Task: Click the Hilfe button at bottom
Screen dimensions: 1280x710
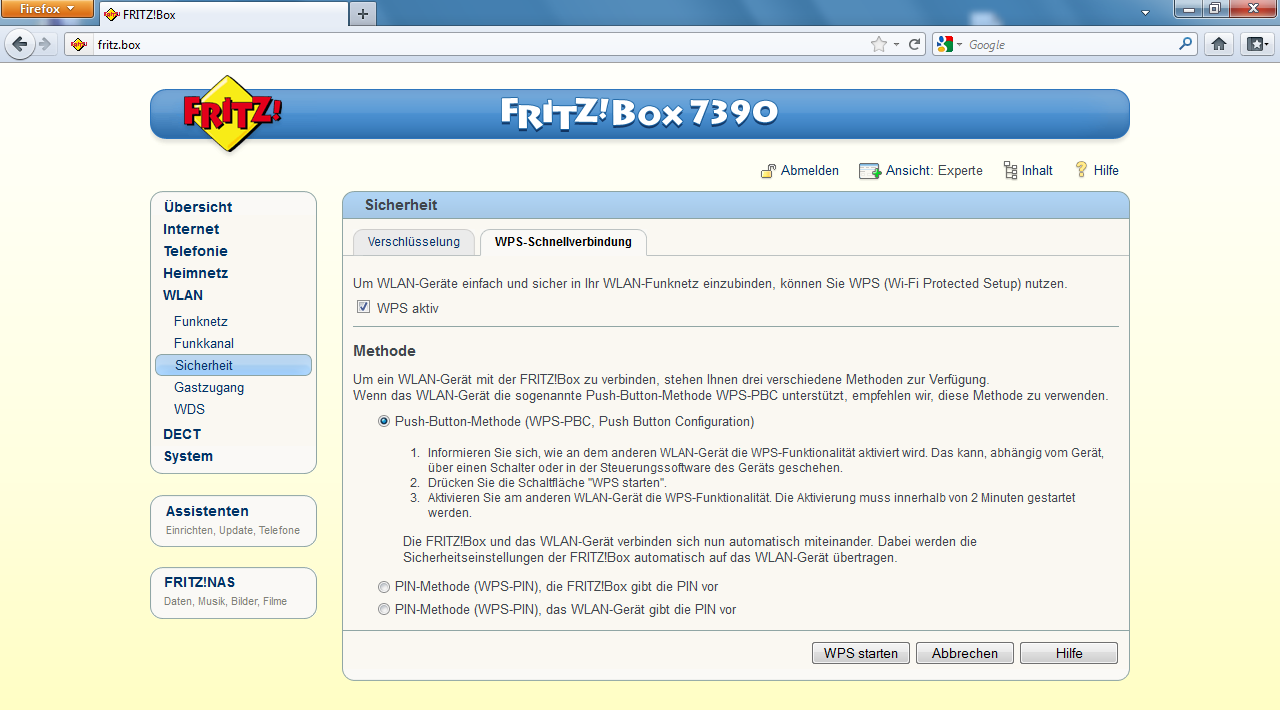Action: tap(1069, 653)
